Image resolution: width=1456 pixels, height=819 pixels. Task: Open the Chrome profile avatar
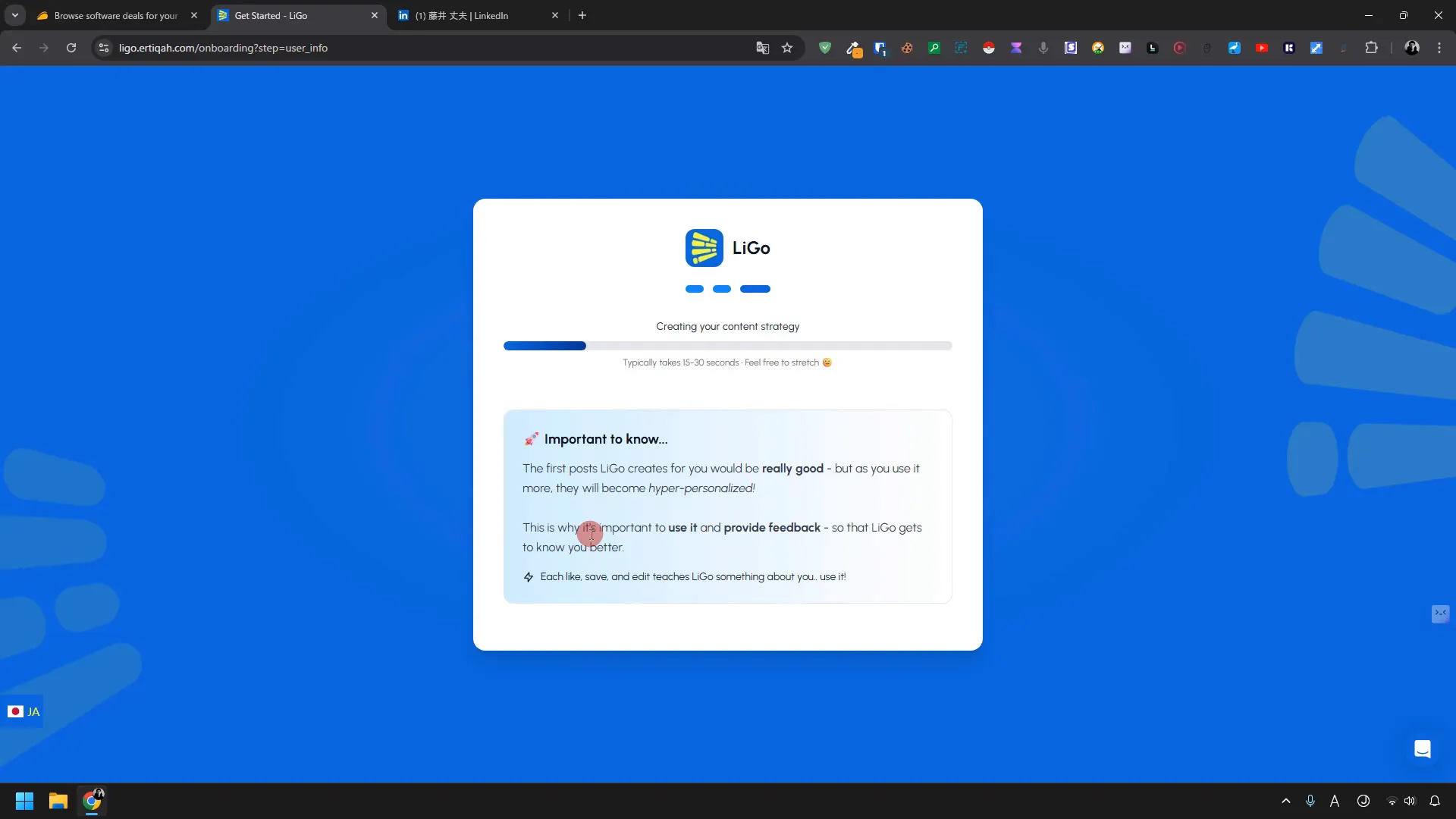pos(1412,48)
